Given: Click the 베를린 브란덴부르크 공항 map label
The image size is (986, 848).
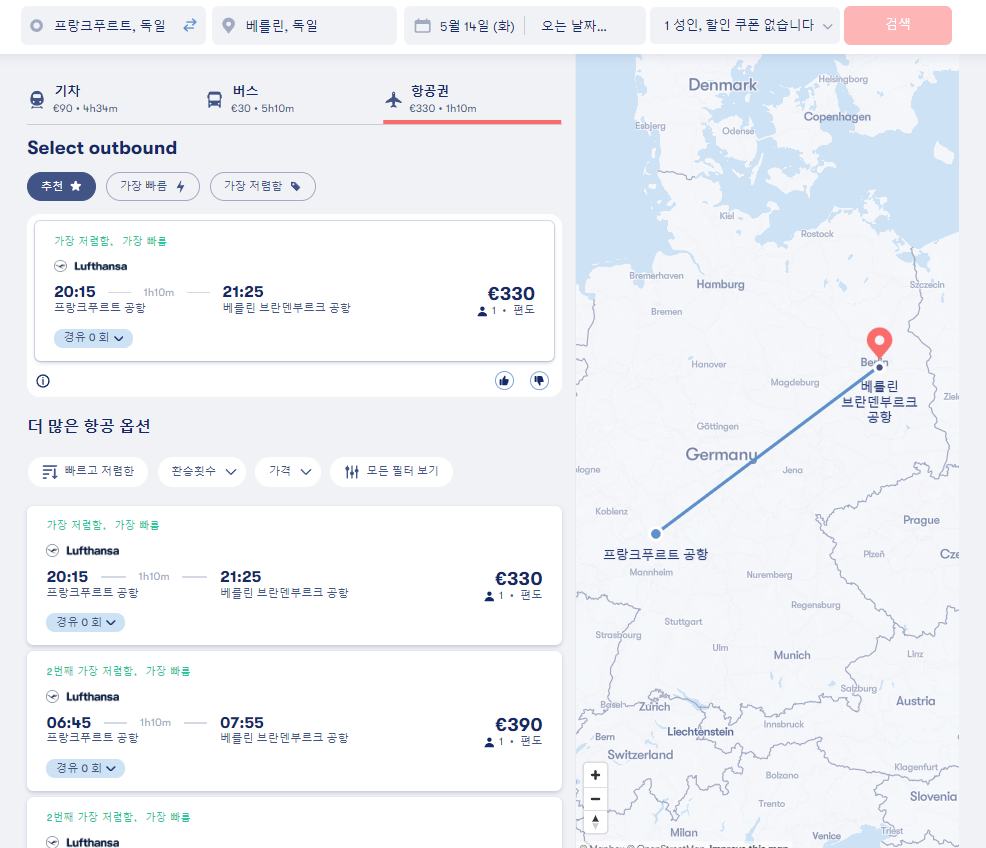Looking at the screenshot, I should (879, 401).
